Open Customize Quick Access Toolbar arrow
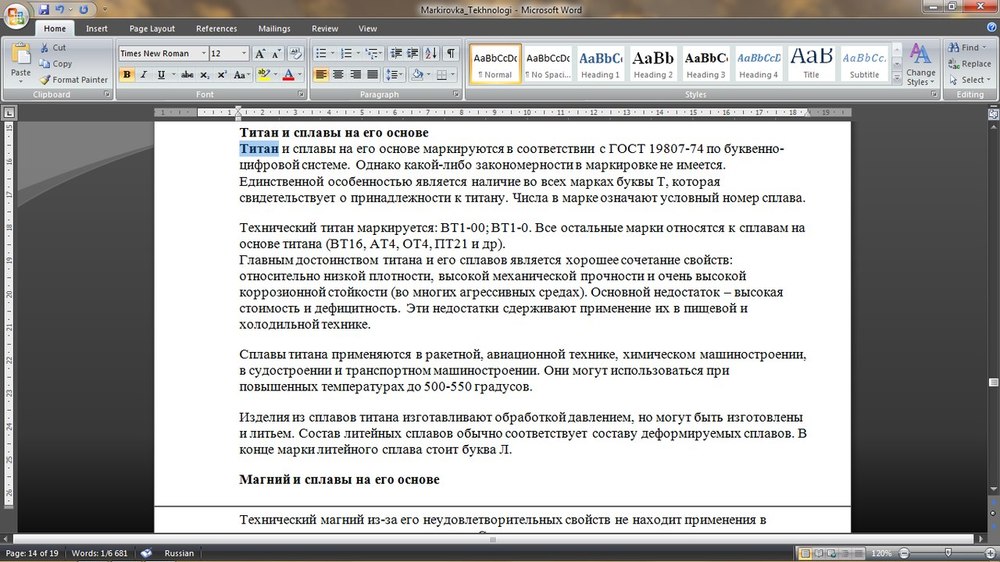This screenshot has height=562, width=1000. (x=105, y=10)
